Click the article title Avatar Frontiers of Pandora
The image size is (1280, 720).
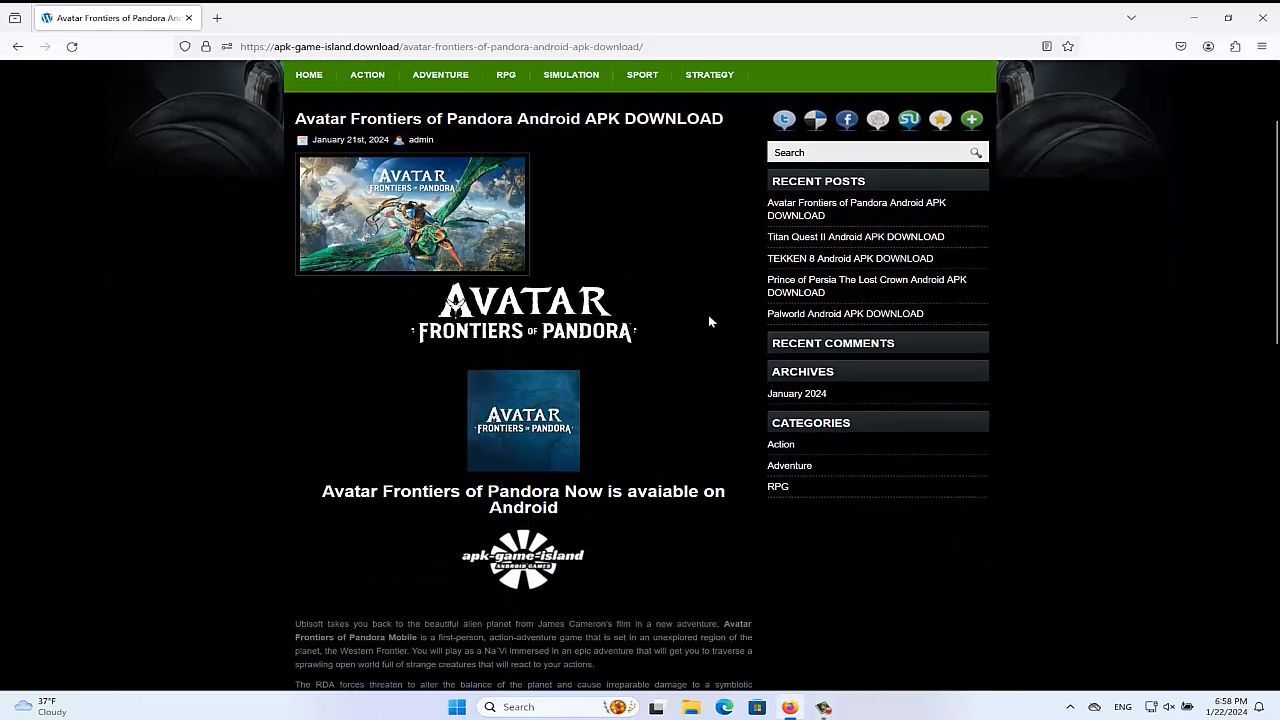pyautogui.click(x=509, y=119)
